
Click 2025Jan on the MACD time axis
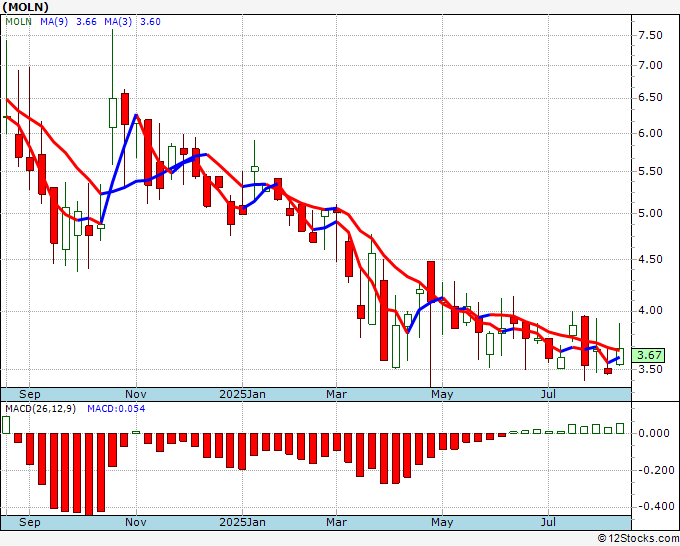tap(242, 522)
